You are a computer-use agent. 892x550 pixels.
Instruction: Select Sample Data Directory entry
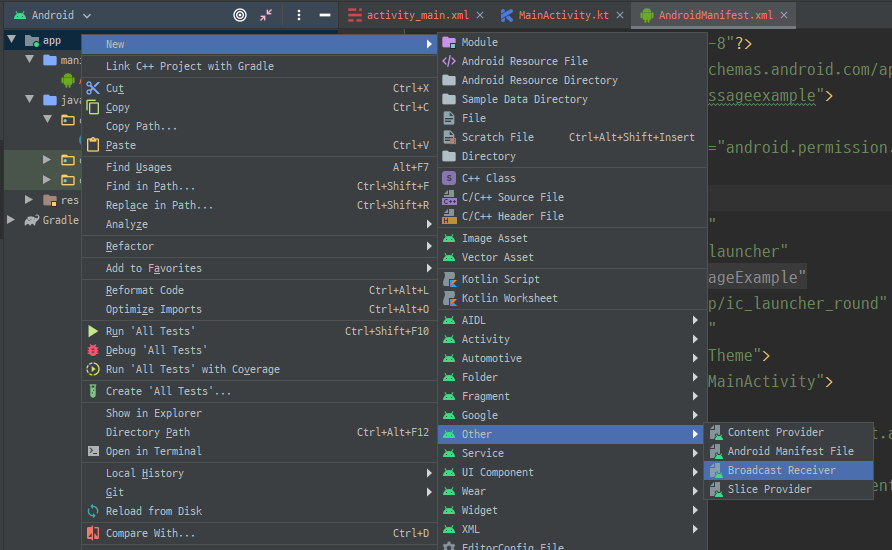point(572,99)
